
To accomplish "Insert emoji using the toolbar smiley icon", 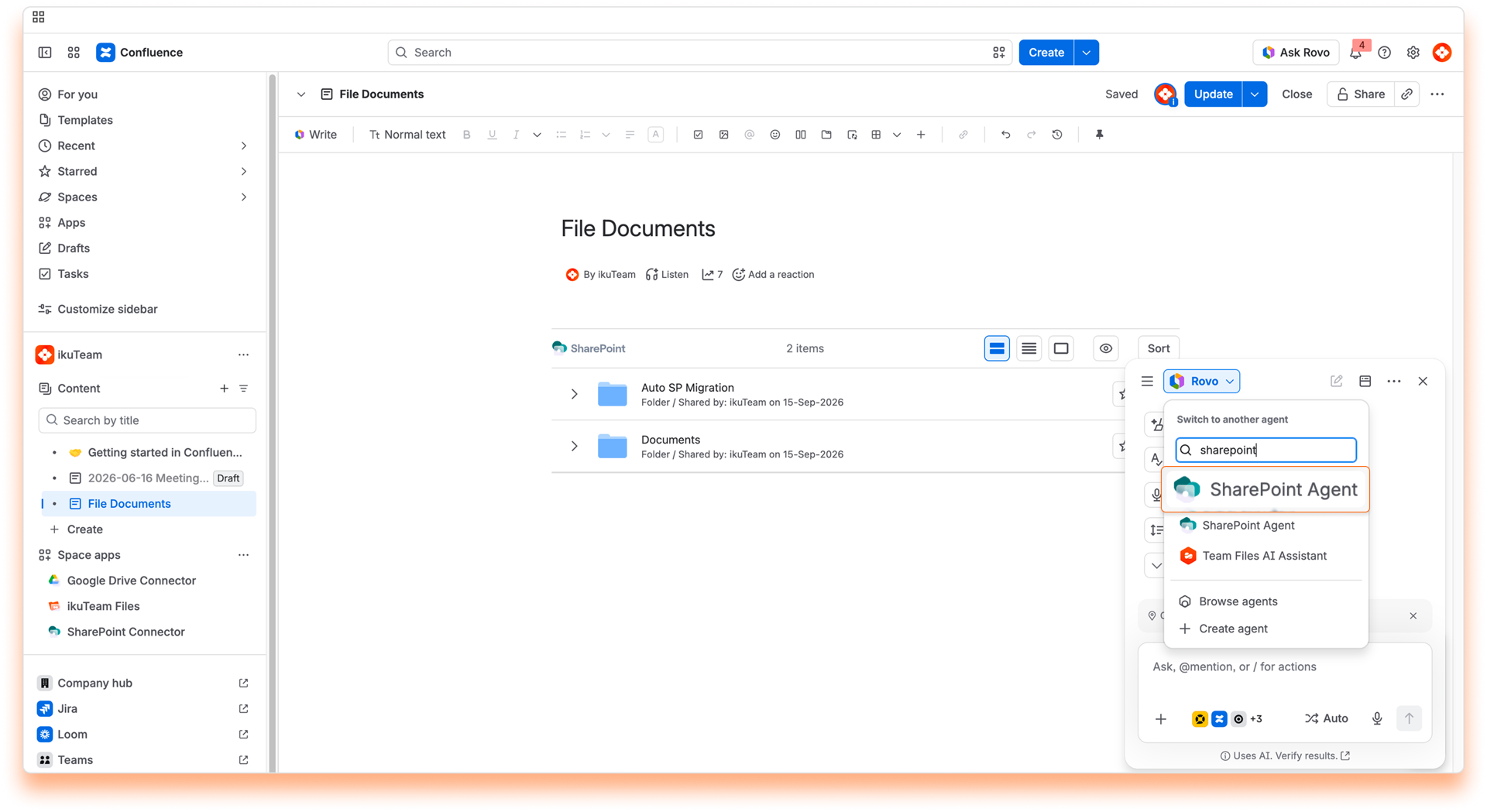I will (x=774, y=135).
